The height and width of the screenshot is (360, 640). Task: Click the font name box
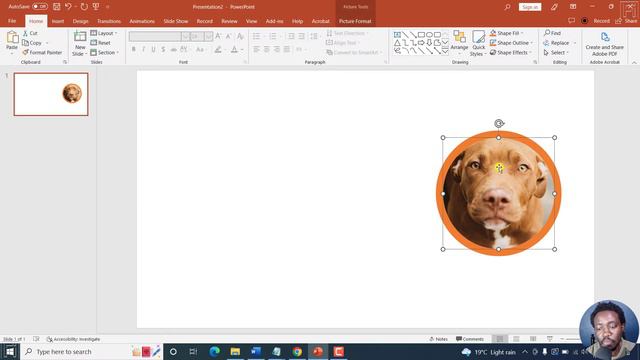click(155, 36)
